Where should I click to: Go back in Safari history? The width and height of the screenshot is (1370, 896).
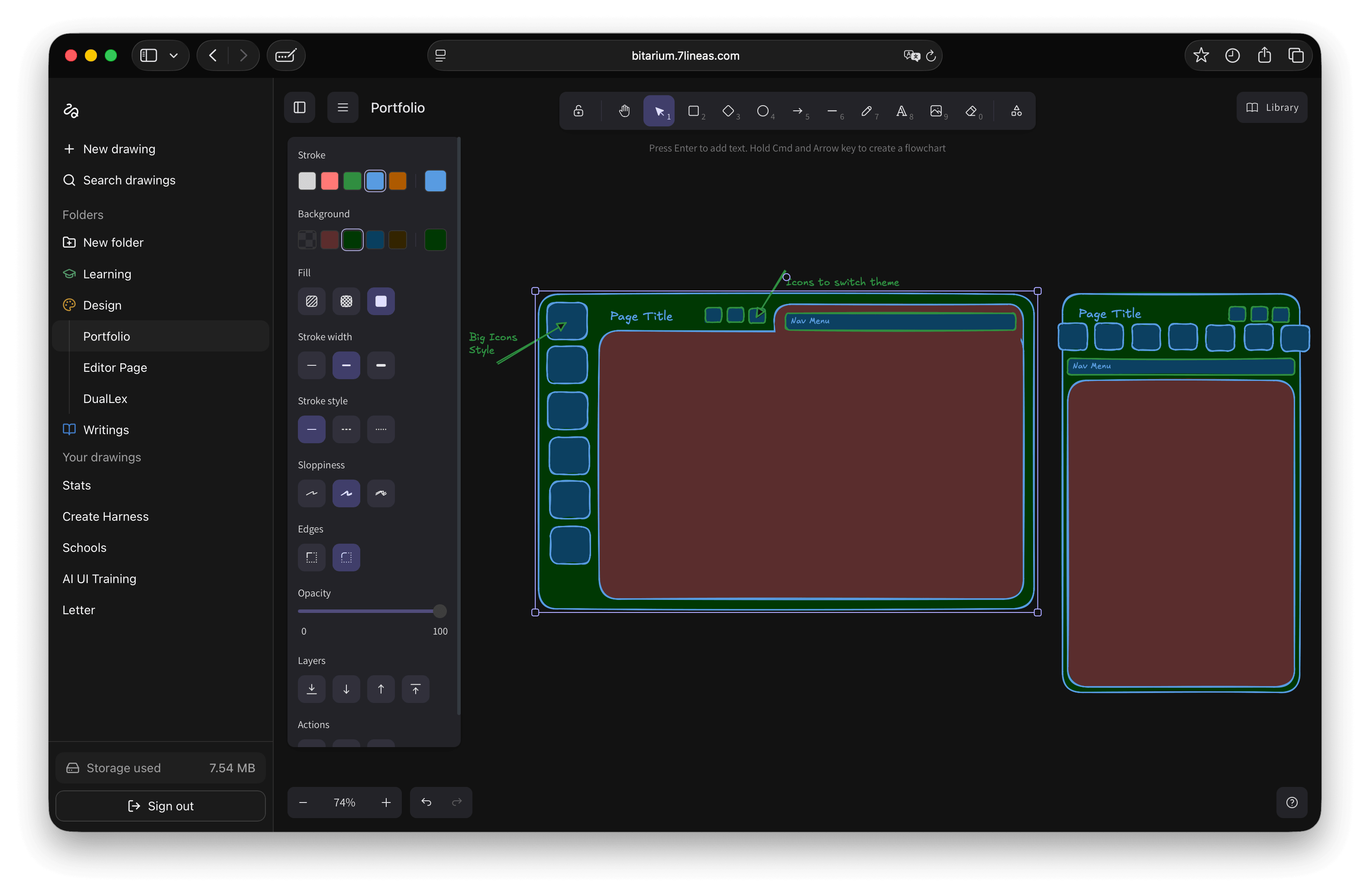coord(213,56)
